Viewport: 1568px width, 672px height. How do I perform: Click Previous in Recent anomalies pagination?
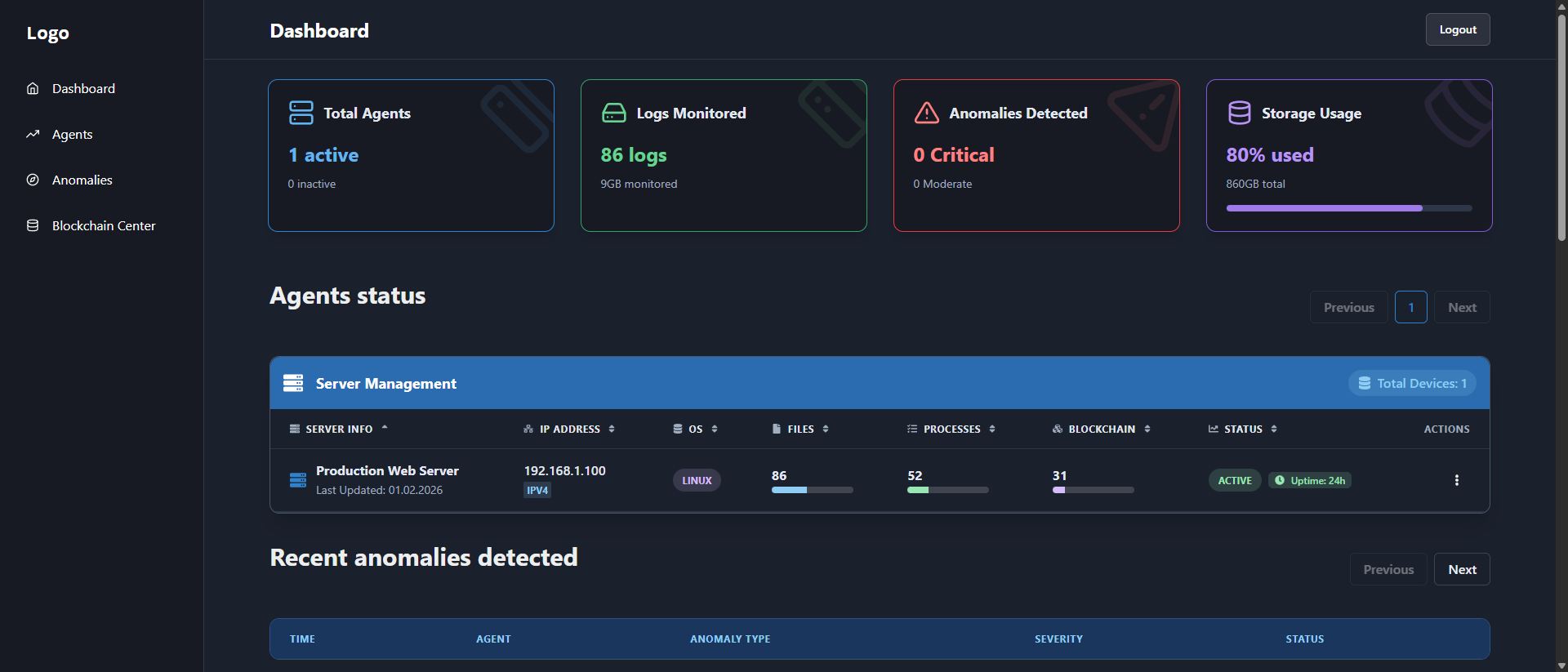click(1388, 569)
